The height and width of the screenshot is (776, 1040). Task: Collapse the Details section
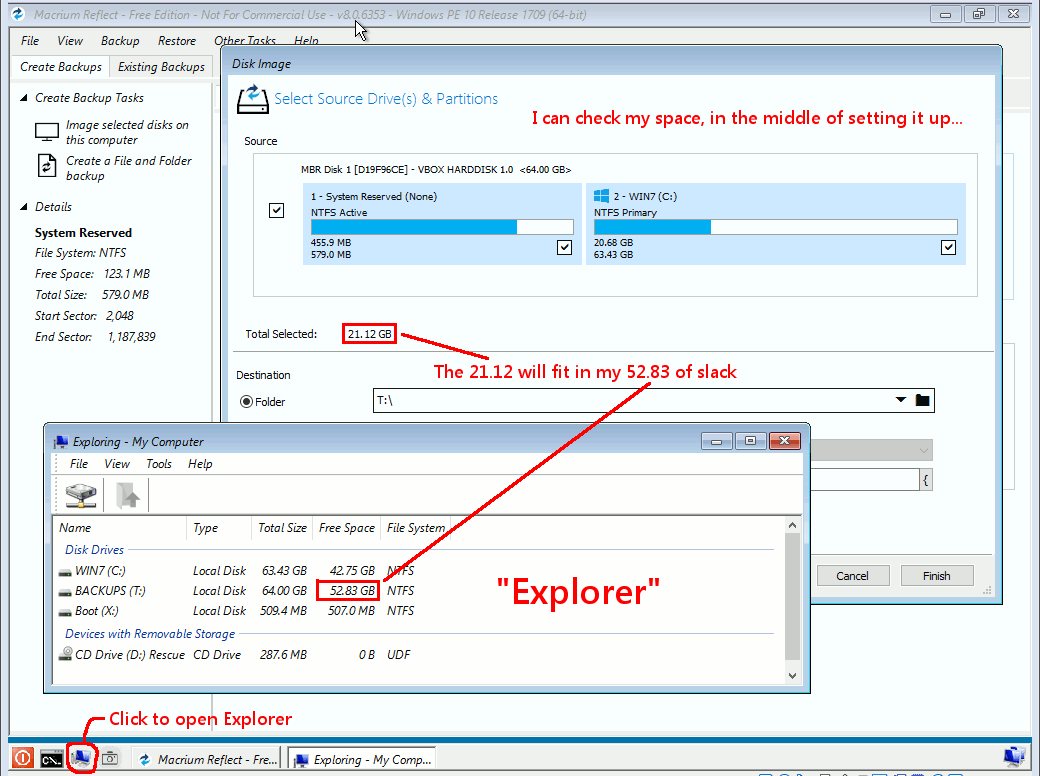click(x=24, y=207)
